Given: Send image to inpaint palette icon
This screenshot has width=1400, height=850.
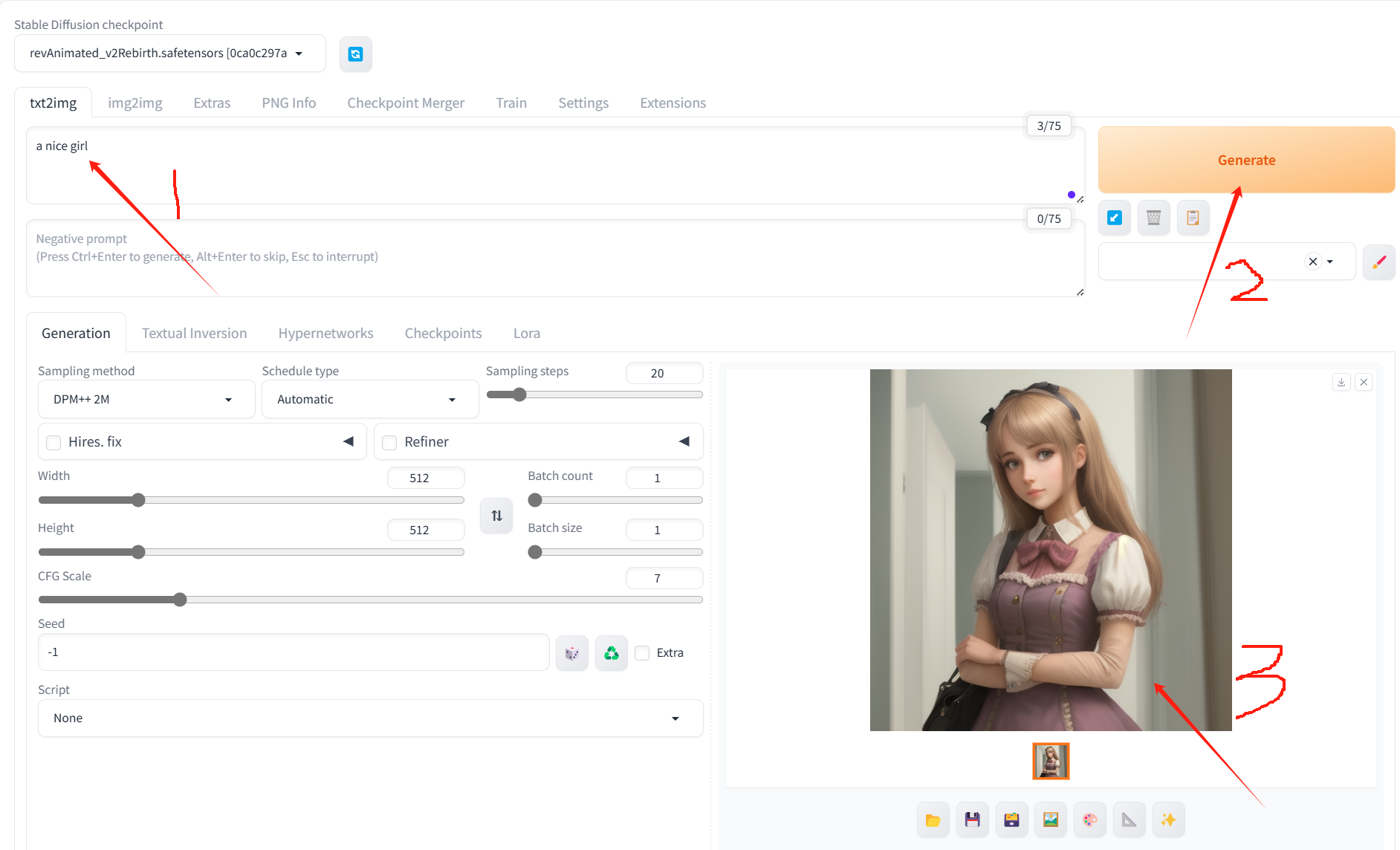Looking at the screenshot, I should coord(1090,820).
